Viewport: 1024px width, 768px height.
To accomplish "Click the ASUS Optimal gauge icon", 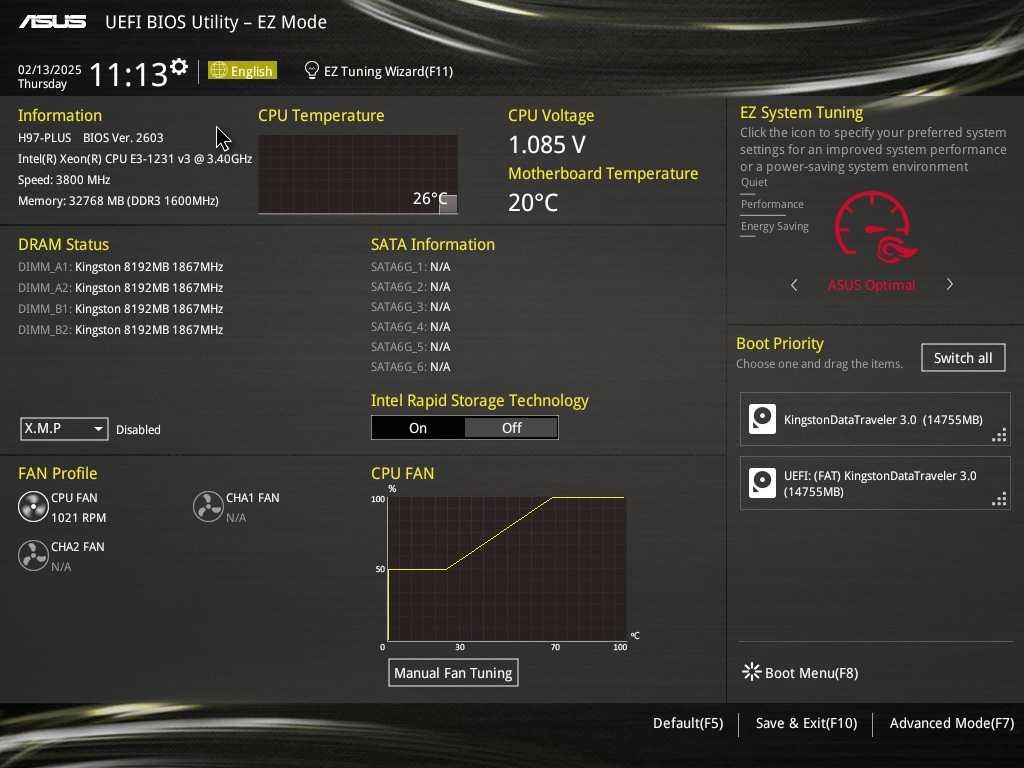I will pos(875,227).
